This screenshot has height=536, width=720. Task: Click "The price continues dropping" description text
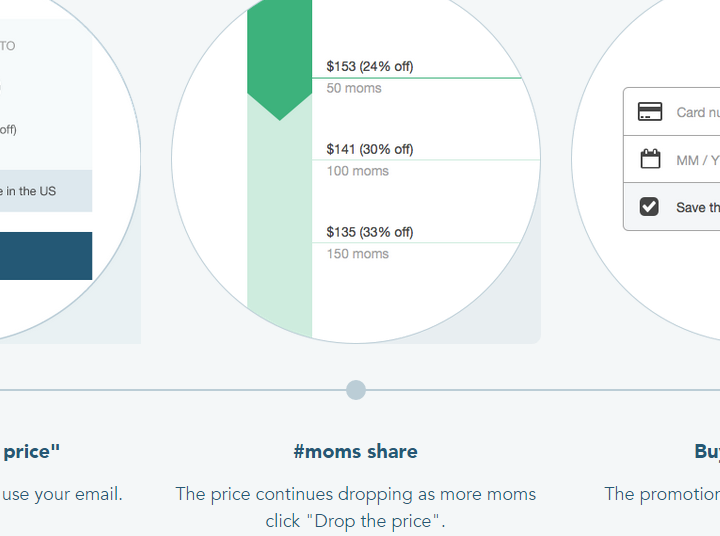(x=355, y=508)
